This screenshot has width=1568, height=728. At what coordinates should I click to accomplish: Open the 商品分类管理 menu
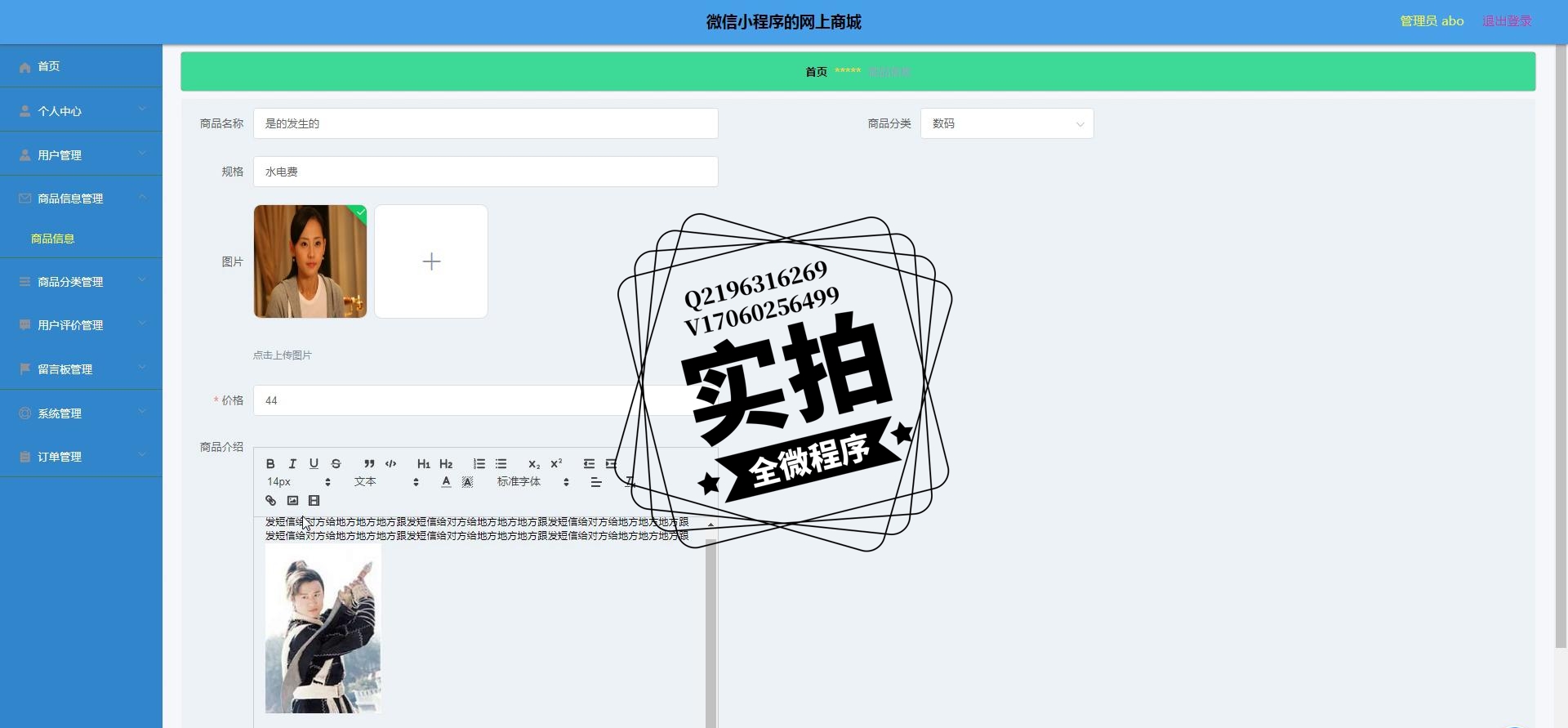click(x=81, y=281)
